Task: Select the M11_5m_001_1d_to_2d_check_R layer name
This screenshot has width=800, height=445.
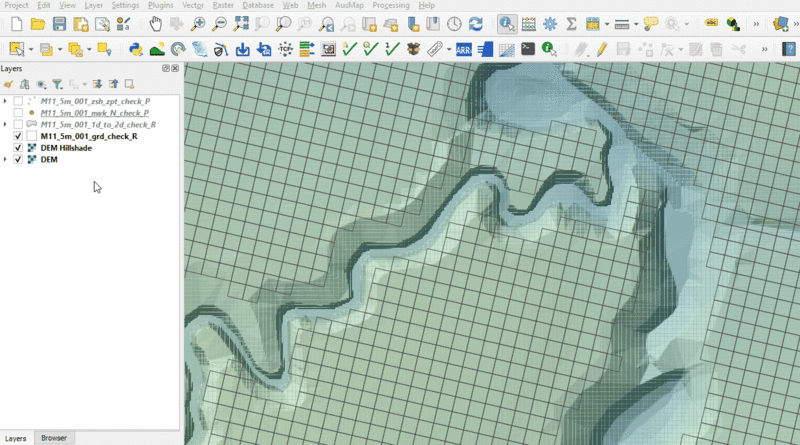Action: point(98,125)
